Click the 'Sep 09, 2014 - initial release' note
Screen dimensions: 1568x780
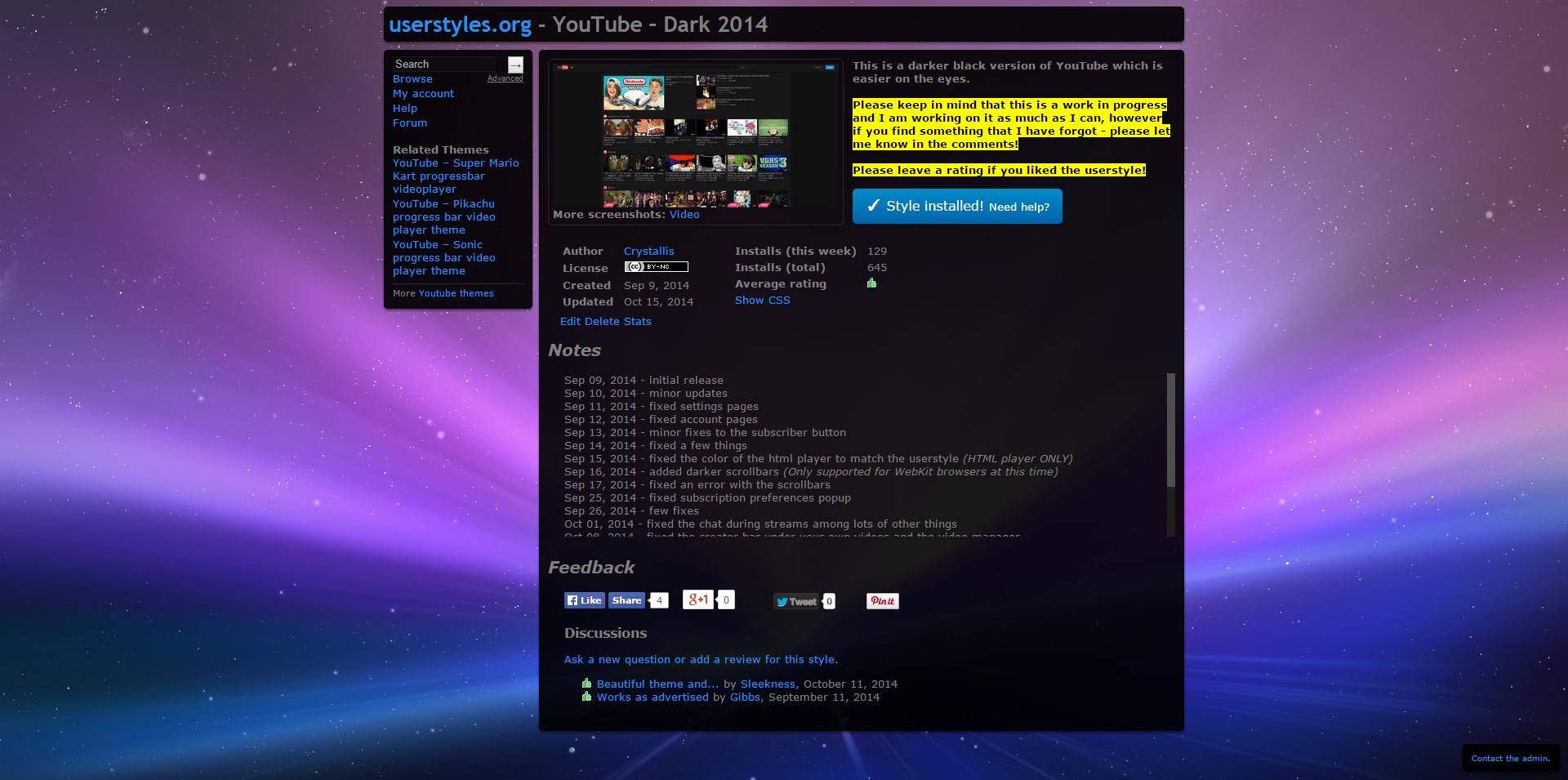[x=644, y=381]
